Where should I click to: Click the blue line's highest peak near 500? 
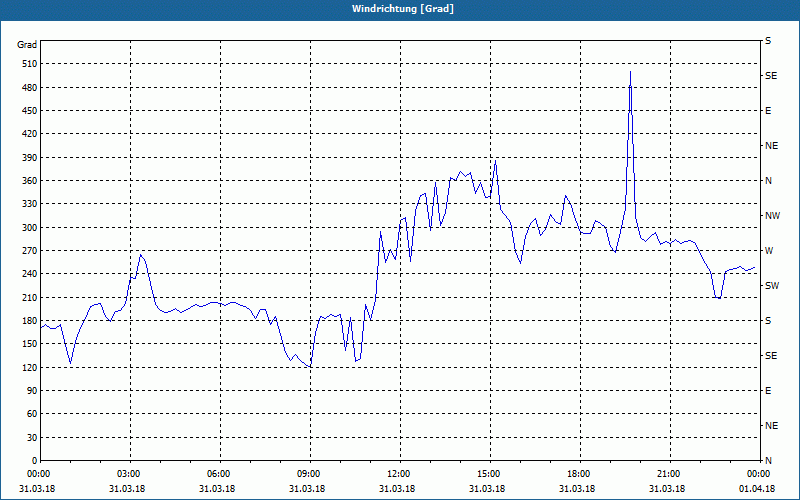[631, 72]
